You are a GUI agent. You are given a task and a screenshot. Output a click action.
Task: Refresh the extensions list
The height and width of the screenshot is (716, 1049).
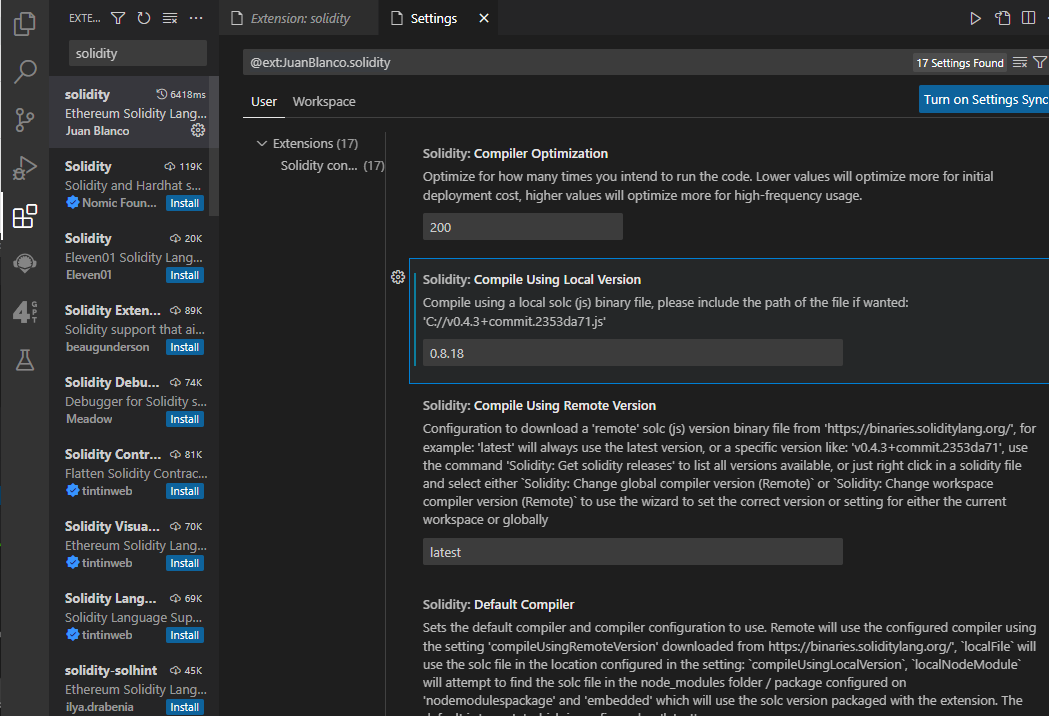(x=144, y=18)
